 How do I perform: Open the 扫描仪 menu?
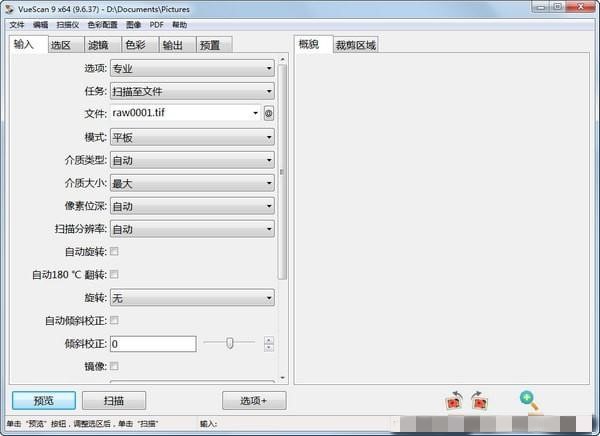click(67, 25)
